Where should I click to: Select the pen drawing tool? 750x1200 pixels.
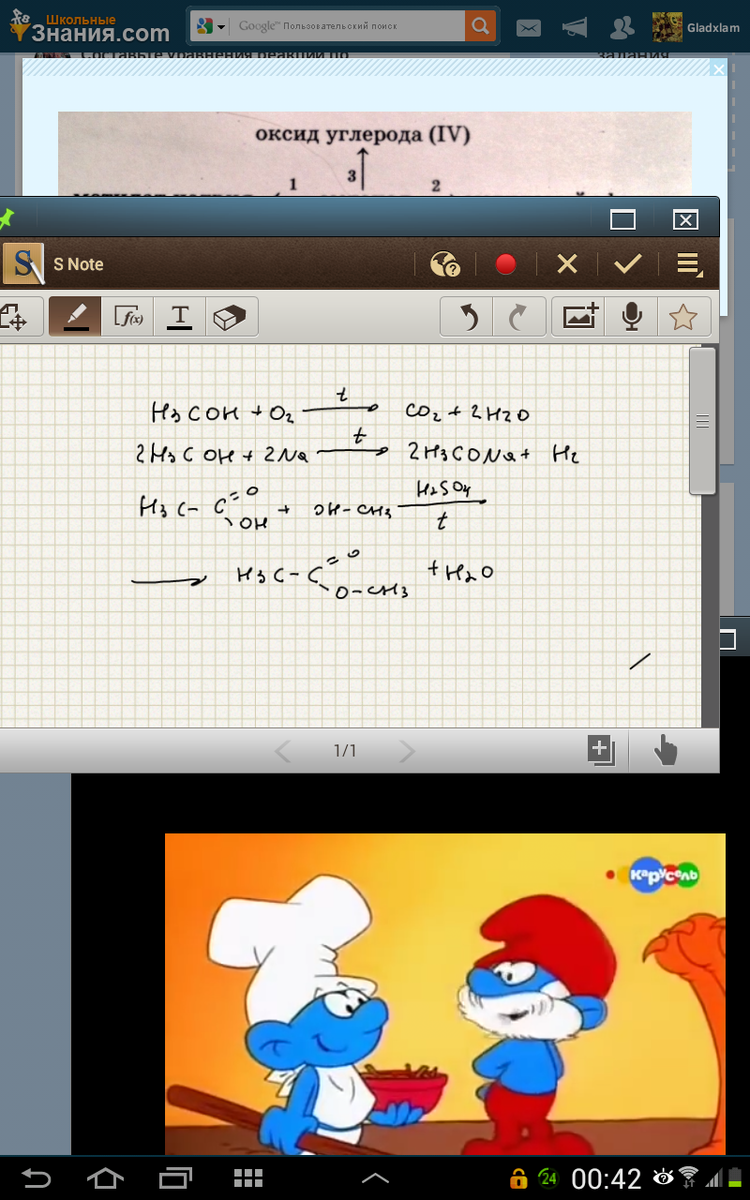[x=75, y=317]
